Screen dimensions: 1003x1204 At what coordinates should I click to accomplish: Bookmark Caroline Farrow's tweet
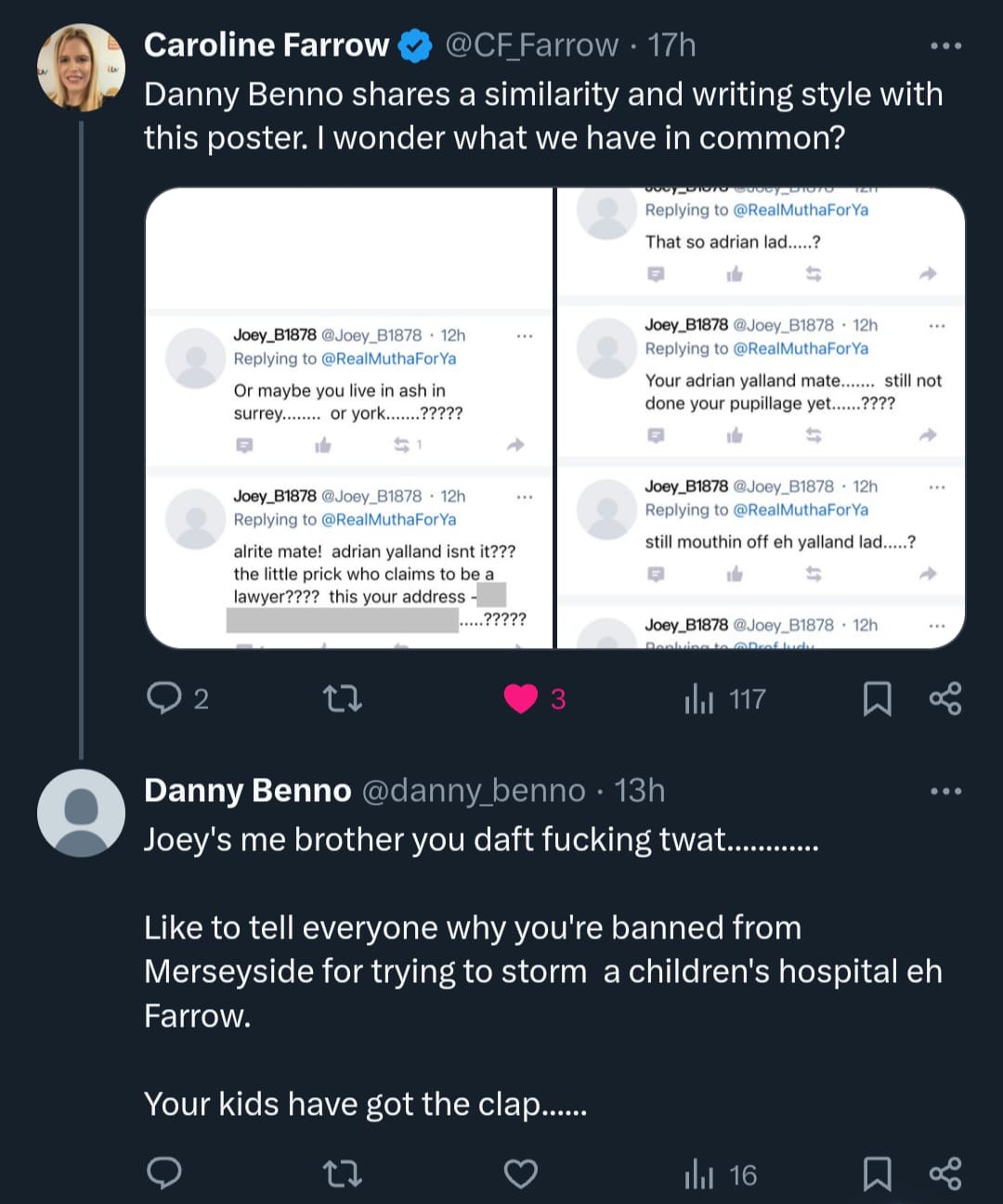(x=877, y=698)
